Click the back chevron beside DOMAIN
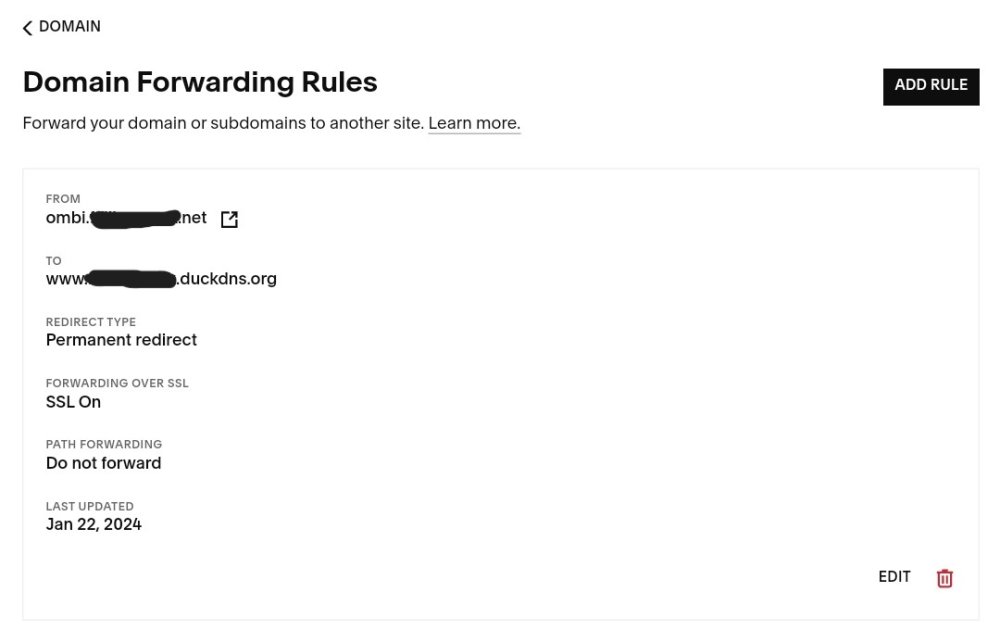The width and height of the screenshot is (1000, 642). pos(27,28)
